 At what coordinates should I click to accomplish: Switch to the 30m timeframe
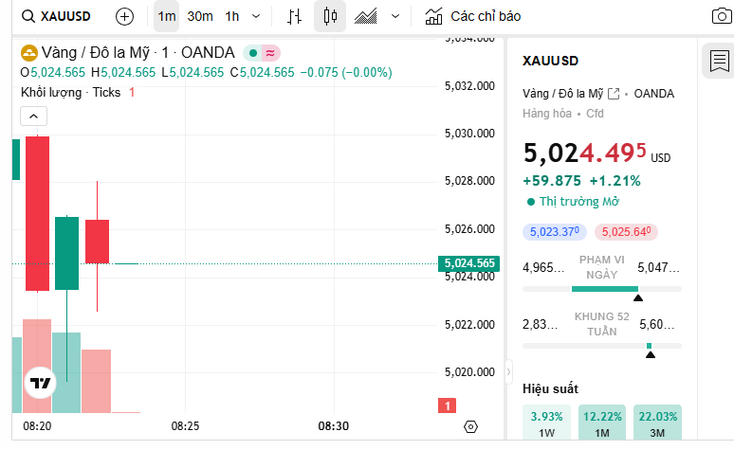coord(200,16)
